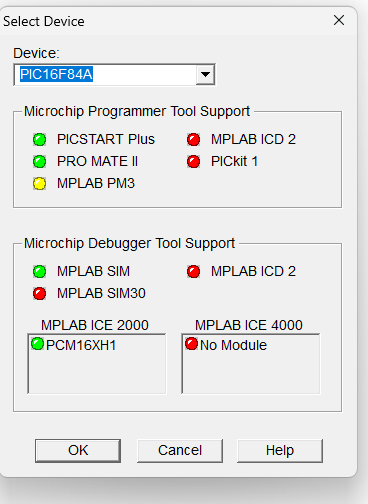
Task: Click the Cancel button
Action: coord(180,450)
